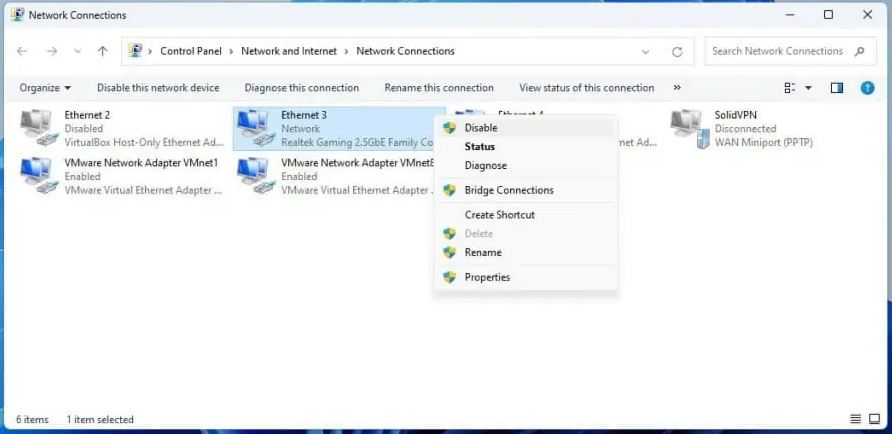Click the "SolidVPN" connection name

coord(736,115)
